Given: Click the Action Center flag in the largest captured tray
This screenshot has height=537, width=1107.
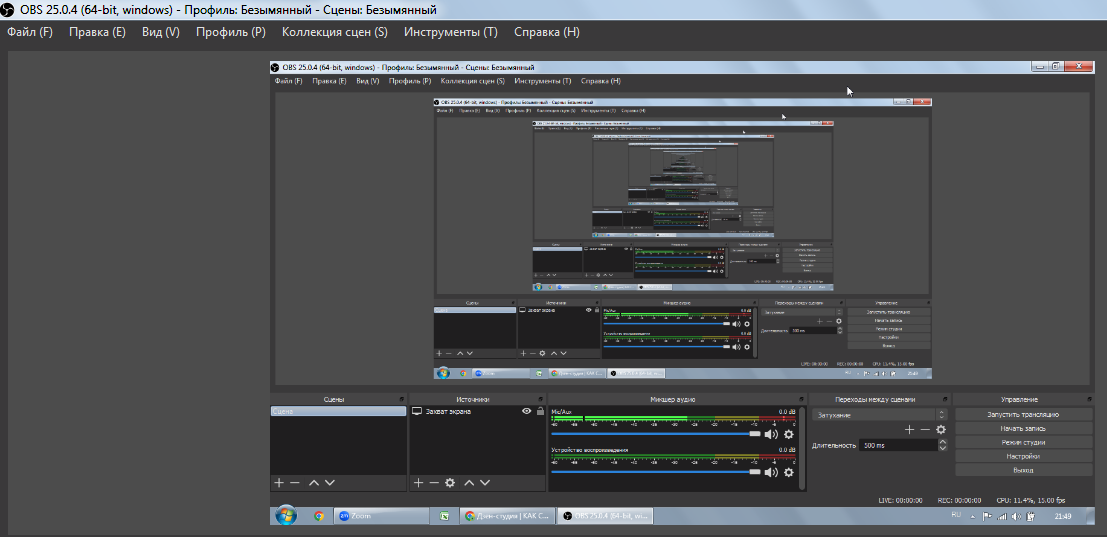Looking at the screenshot, I should point(988,517).
